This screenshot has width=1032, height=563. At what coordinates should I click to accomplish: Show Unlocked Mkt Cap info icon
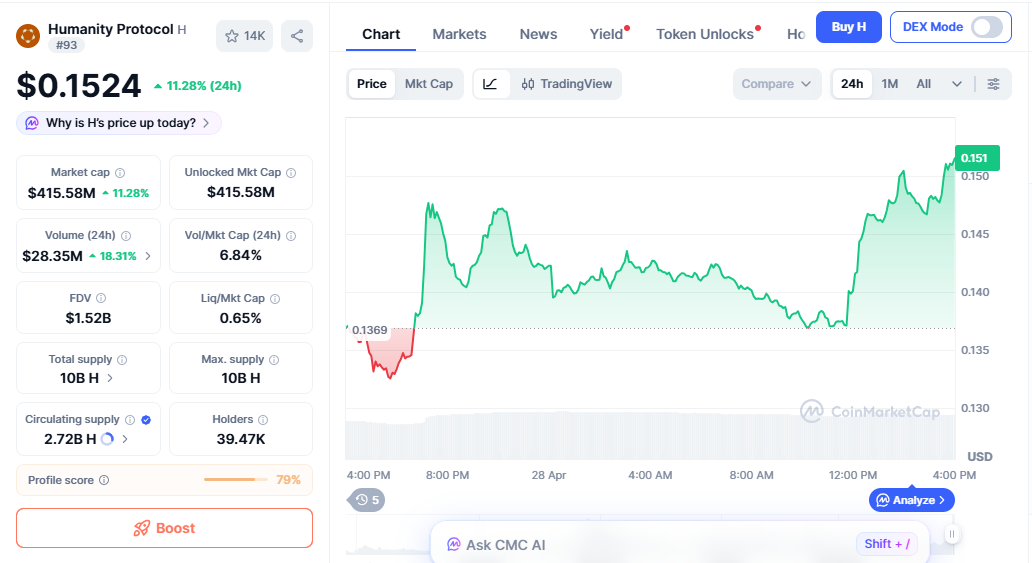coord(291,173)
